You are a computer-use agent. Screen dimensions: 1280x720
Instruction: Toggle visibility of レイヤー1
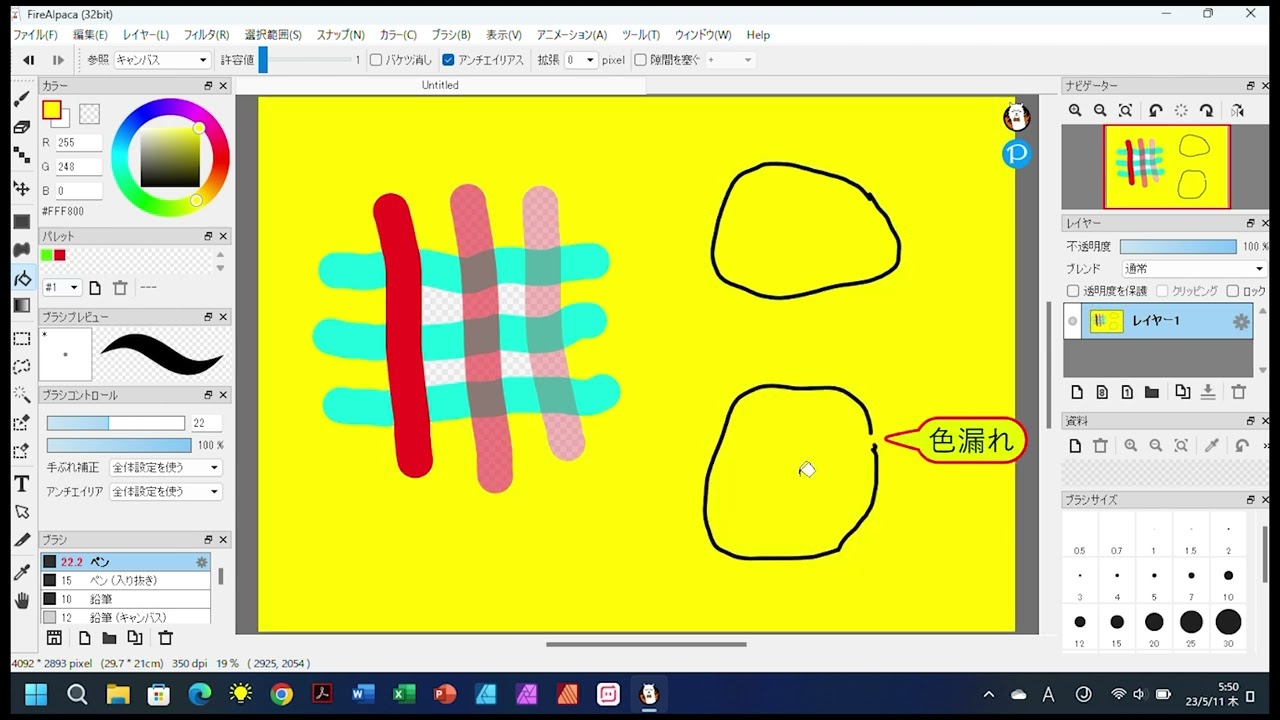click(x=1072, y=321)
